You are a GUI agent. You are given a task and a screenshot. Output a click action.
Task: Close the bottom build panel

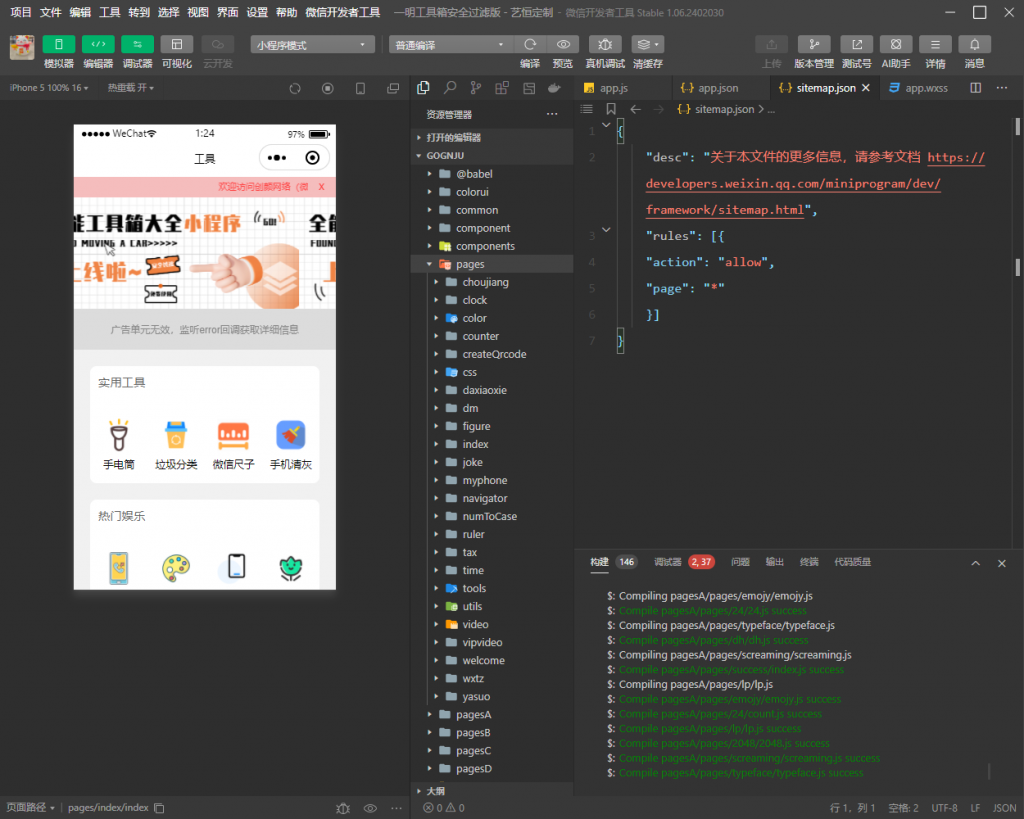1002,563
